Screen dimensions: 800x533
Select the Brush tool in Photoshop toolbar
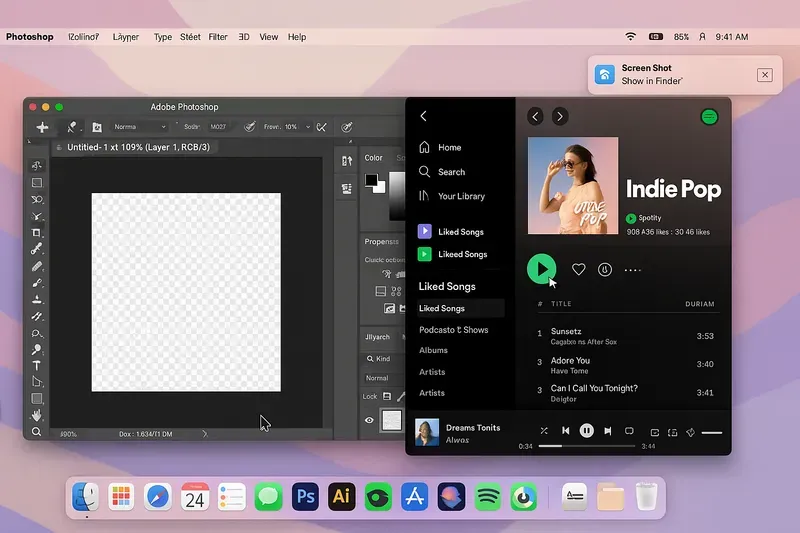coord(37,282)
